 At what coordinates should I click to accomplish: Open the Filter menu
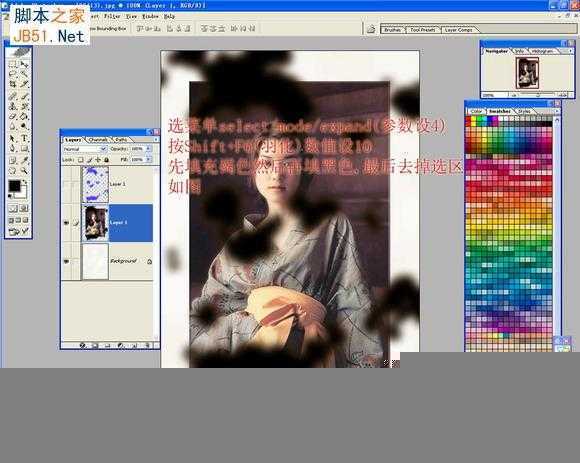tap(112, 16)
